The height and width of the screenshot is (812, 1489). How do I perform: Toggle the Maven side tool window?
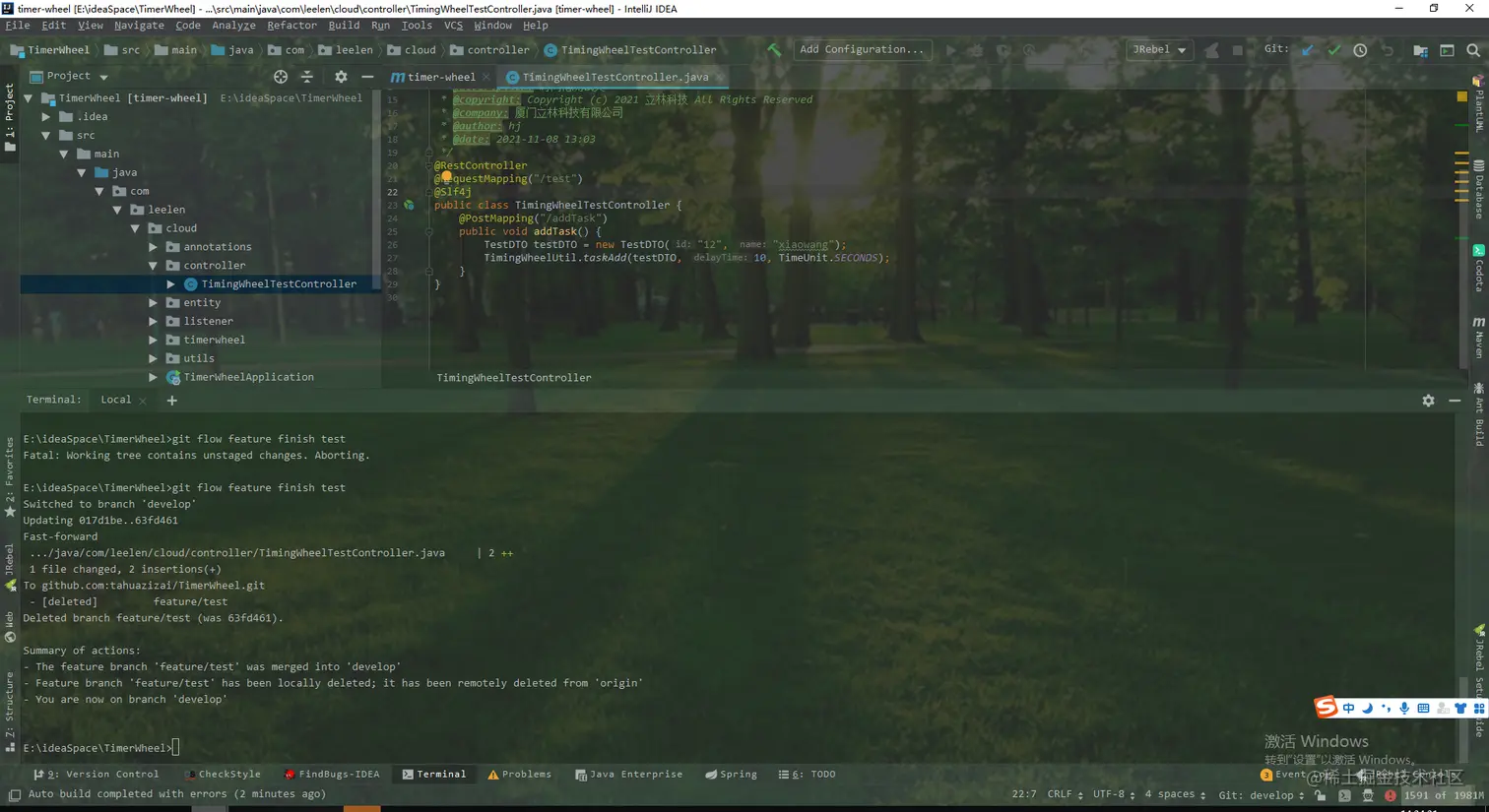[x=1479, y=338]
